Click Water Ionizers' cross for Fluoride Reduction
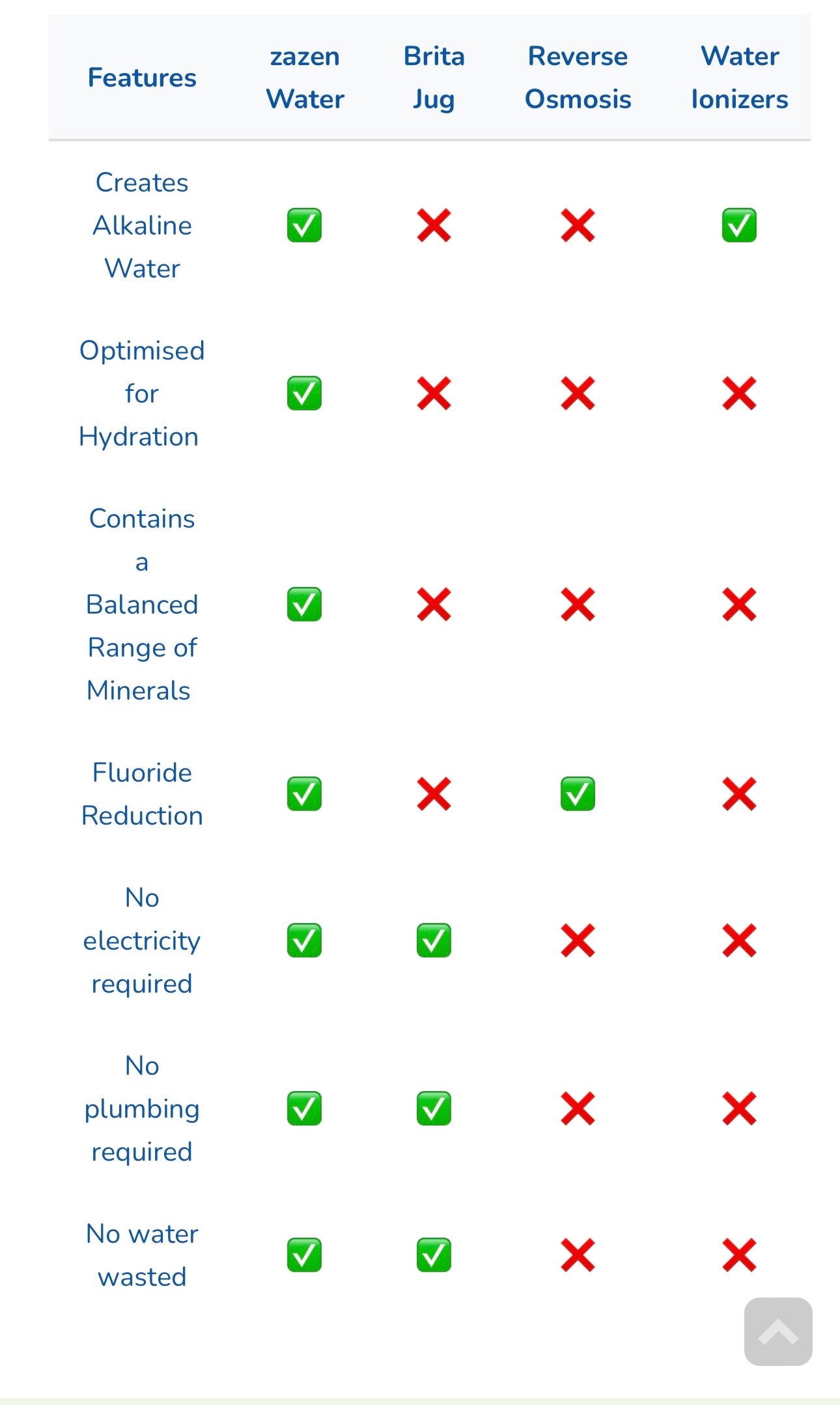 [739, 793]
